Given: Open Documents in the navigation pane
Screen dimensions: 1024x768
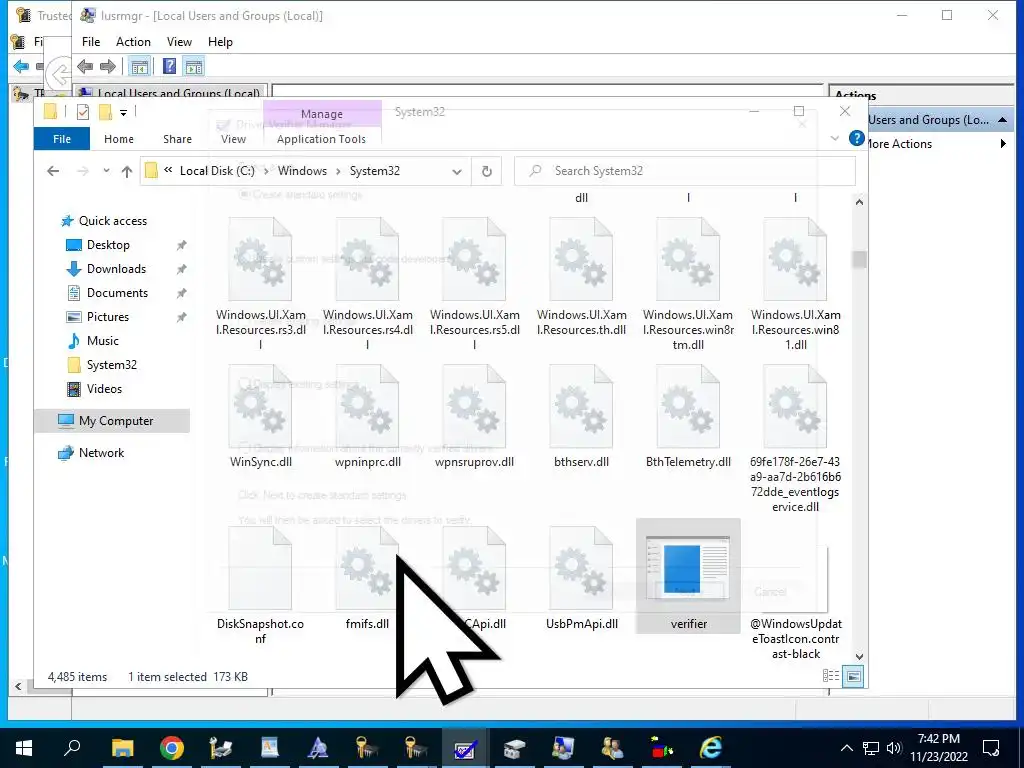Looking at the screenshot, I should tap(117, 293).
